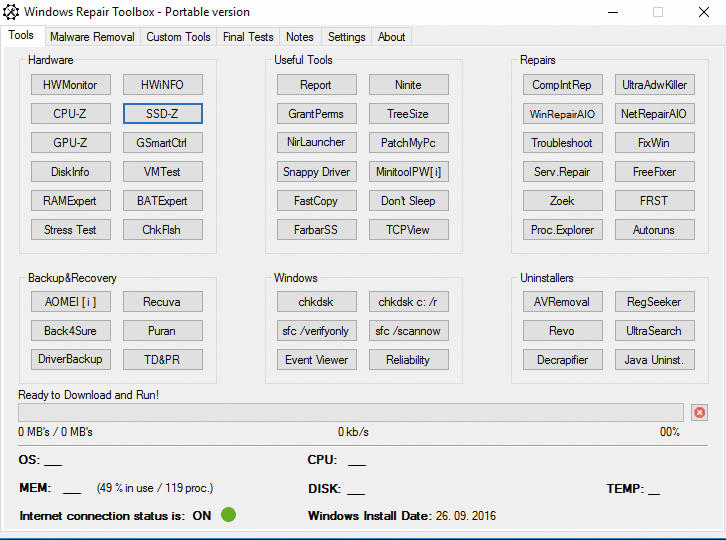Screen dimensions: 726x540
Task: Launch AOMEI [i] backup tool
Action: point(71,301)
